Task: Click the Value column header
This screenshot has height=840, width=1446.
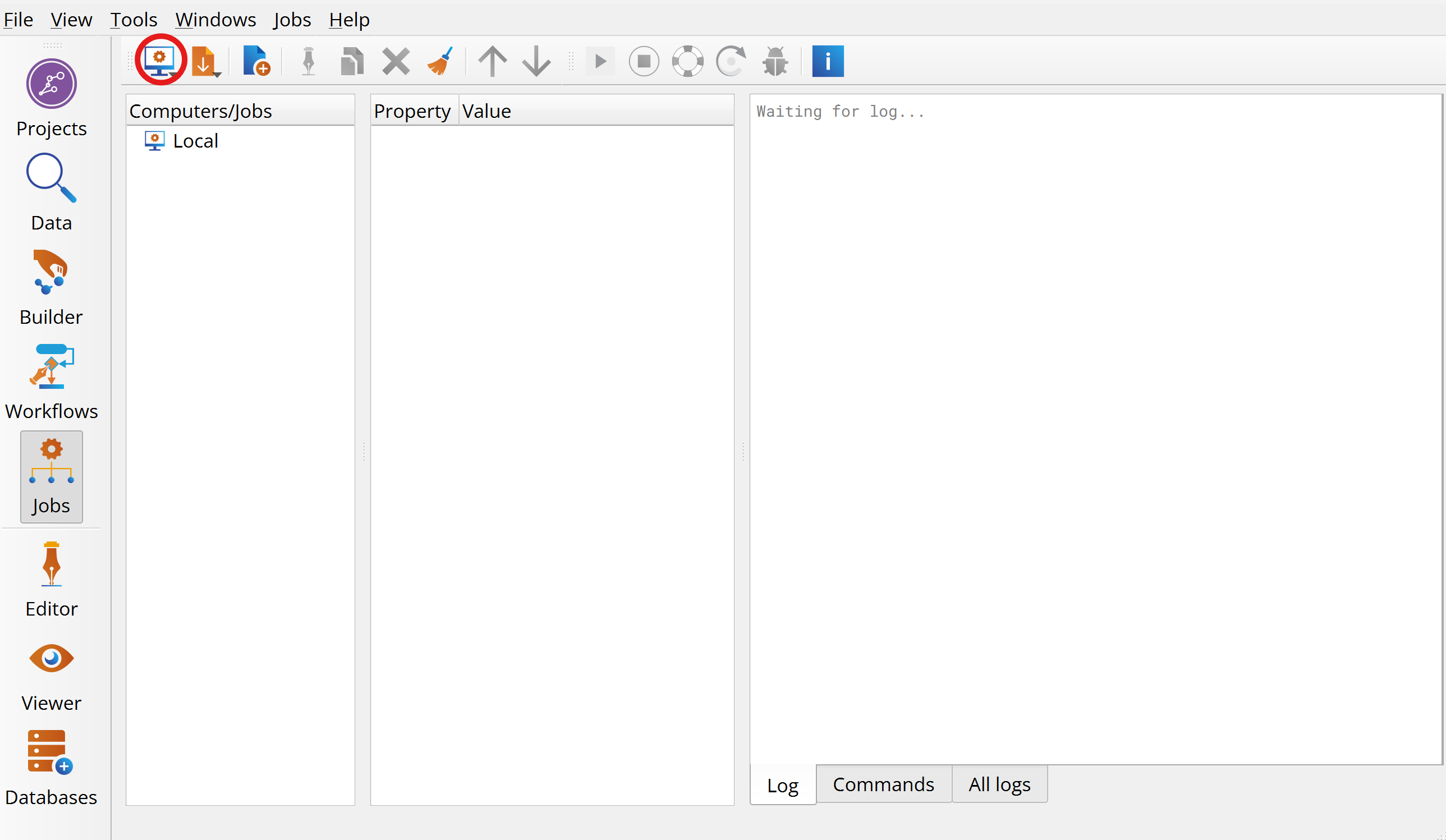Action: point(596,111)
